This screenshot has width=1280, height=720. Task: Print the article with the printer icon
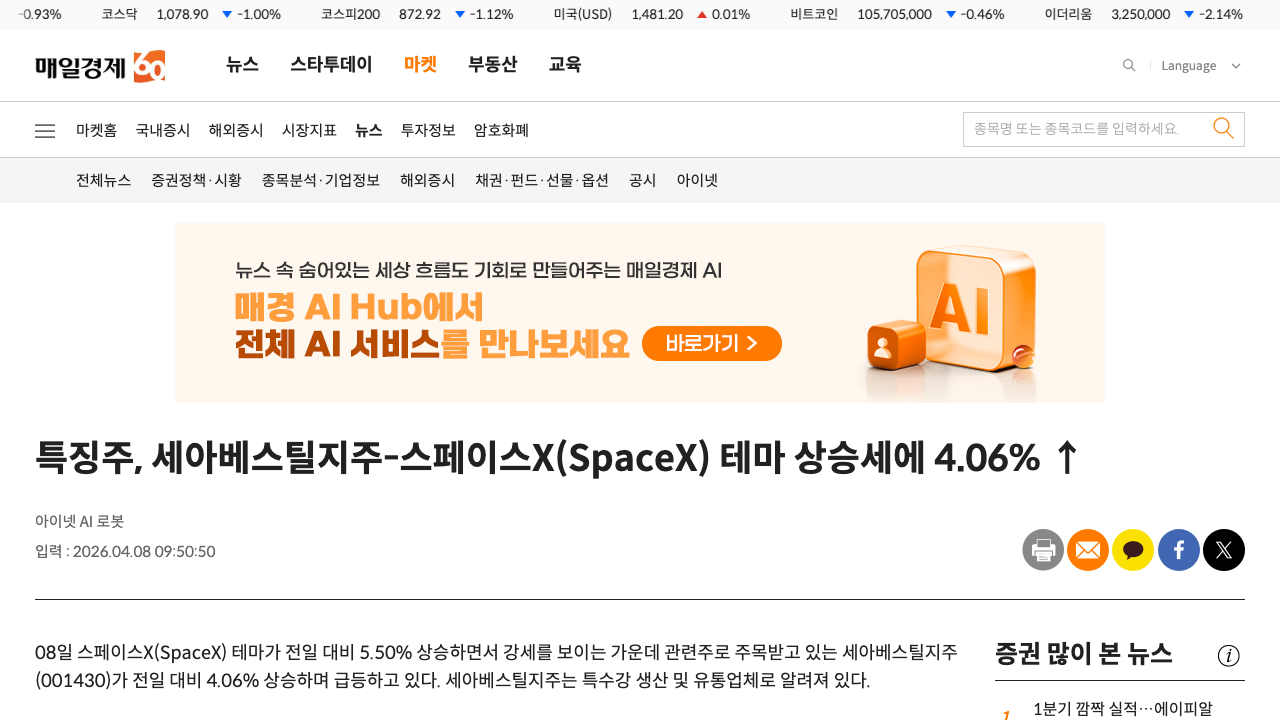(1043, 550)
